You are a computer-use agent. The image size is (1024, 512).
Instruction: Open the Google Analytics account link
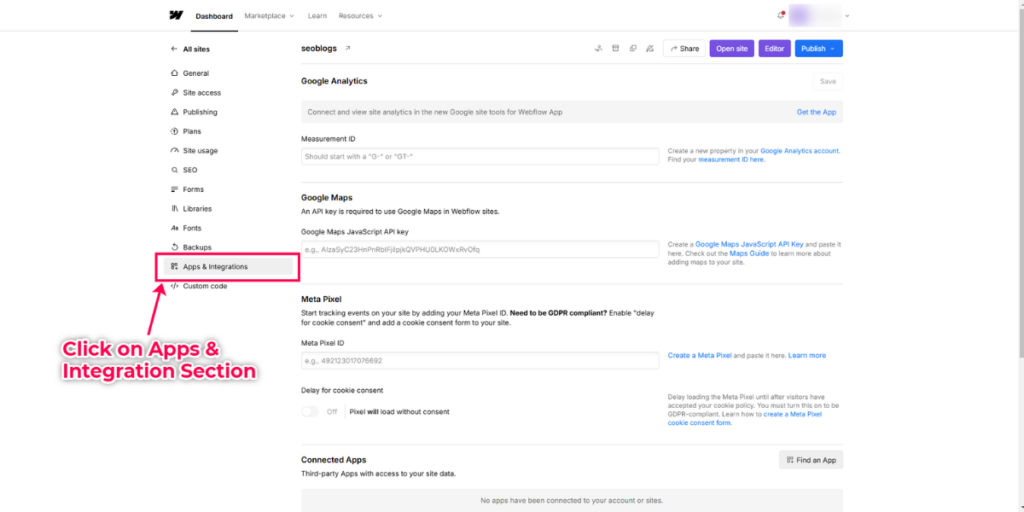[799, 151]
